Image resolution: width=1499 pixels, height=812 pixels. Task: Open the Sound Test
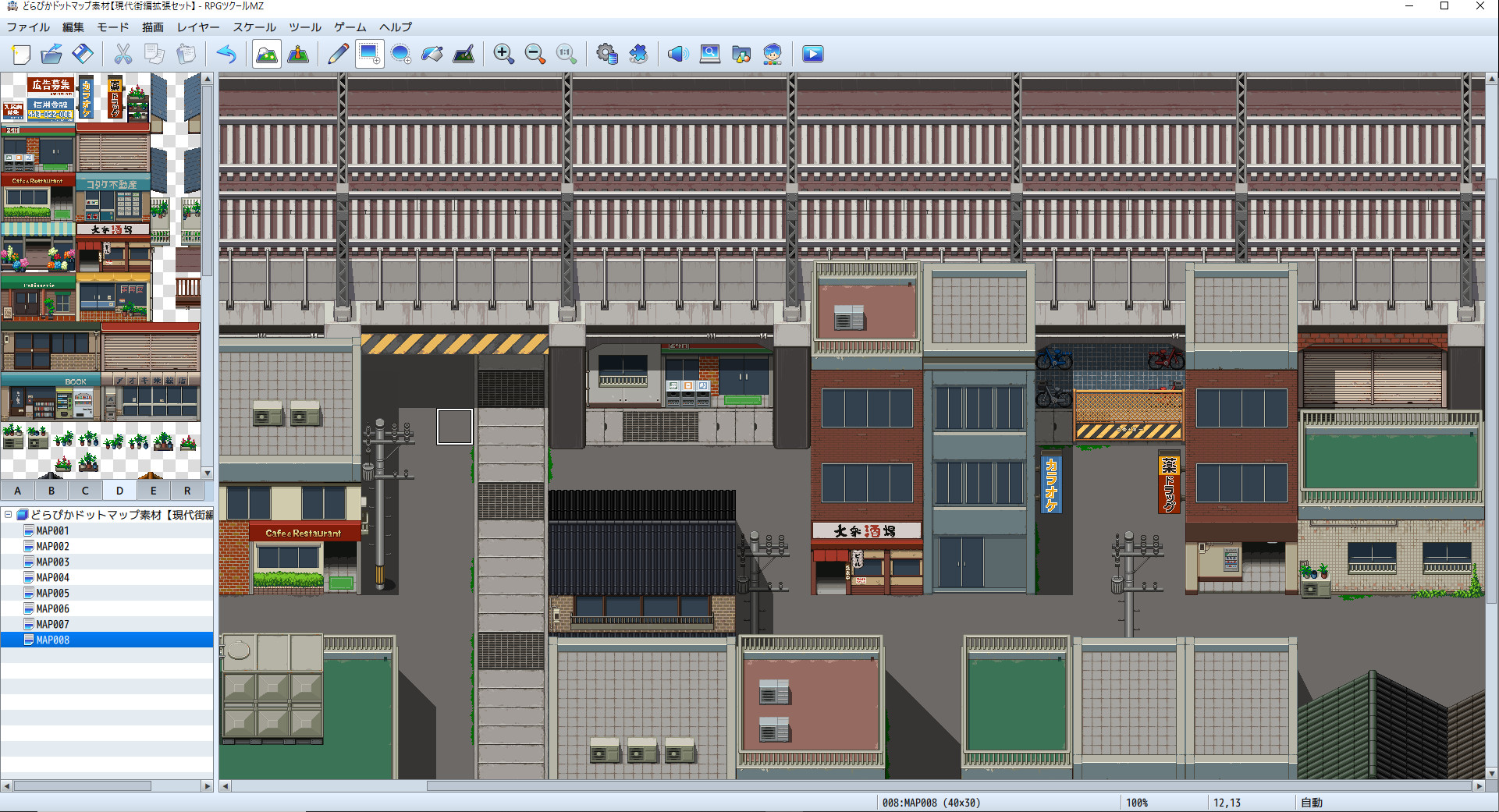[679, 54]
